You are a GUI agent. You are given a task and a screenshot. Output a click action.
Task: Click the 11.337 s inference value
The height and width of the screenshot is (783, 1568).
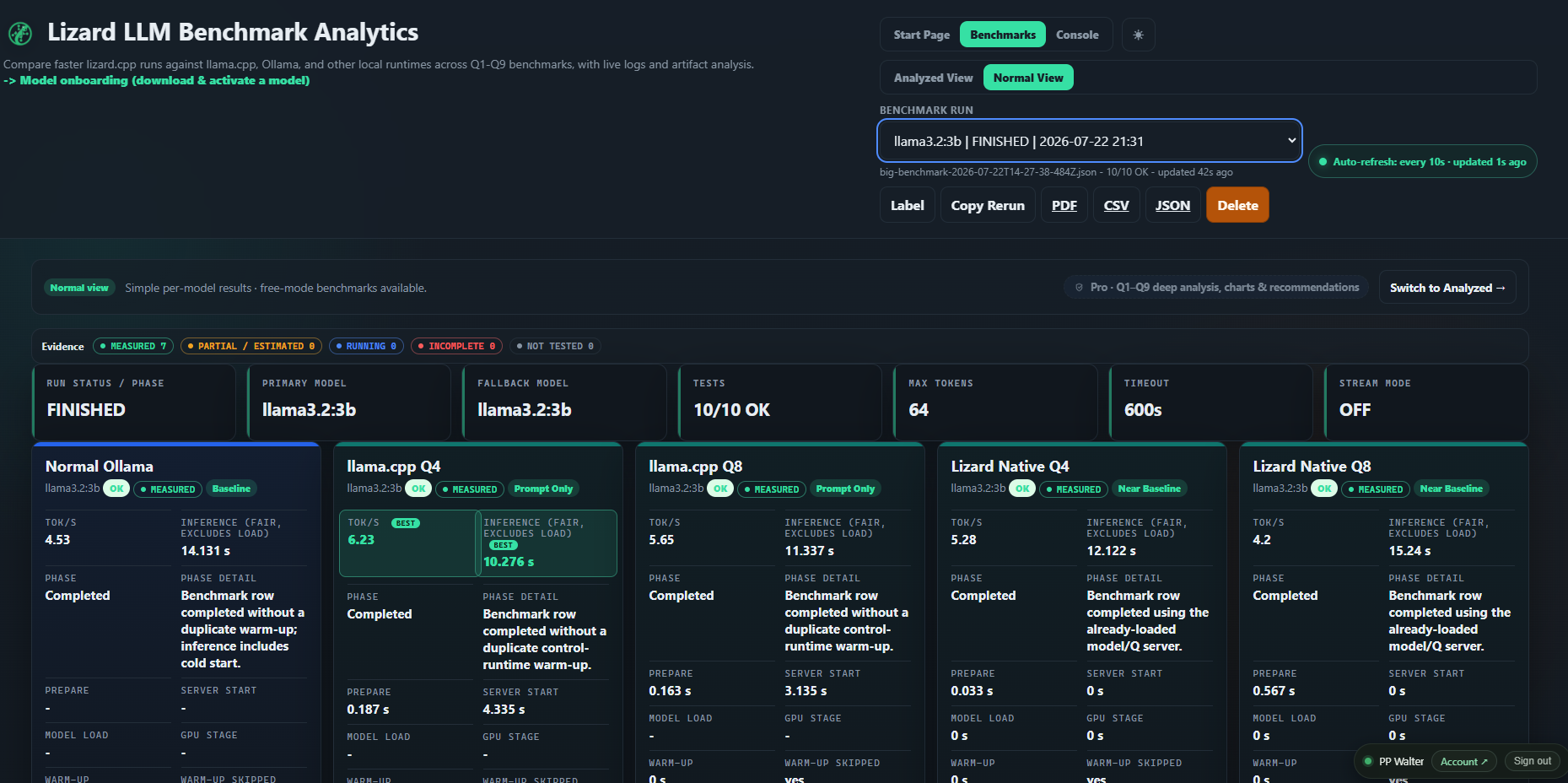click(810, 551)
